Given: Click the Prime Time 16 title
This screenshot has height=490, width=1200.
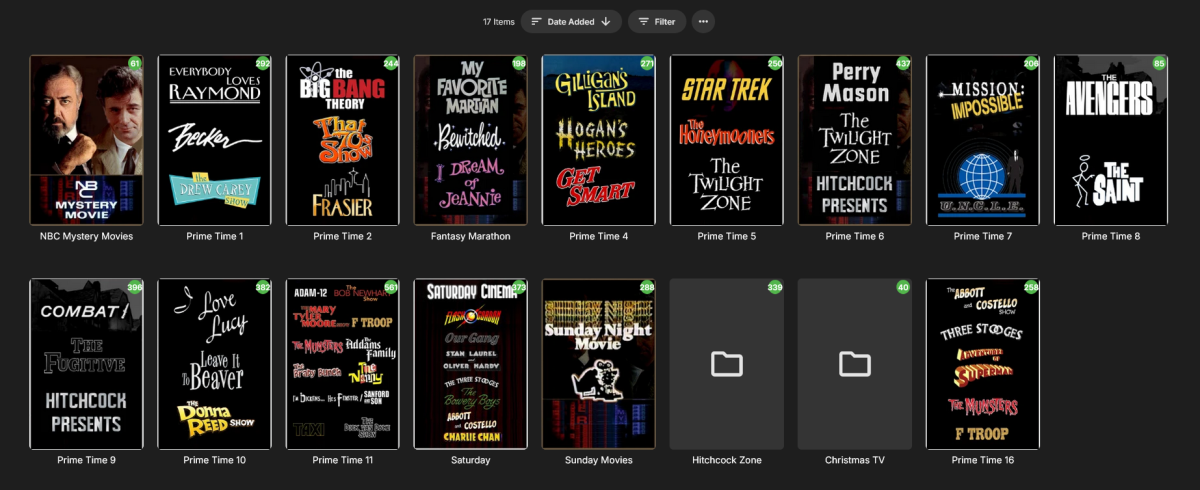Looking at the screenshot, I should pos(982,461).
